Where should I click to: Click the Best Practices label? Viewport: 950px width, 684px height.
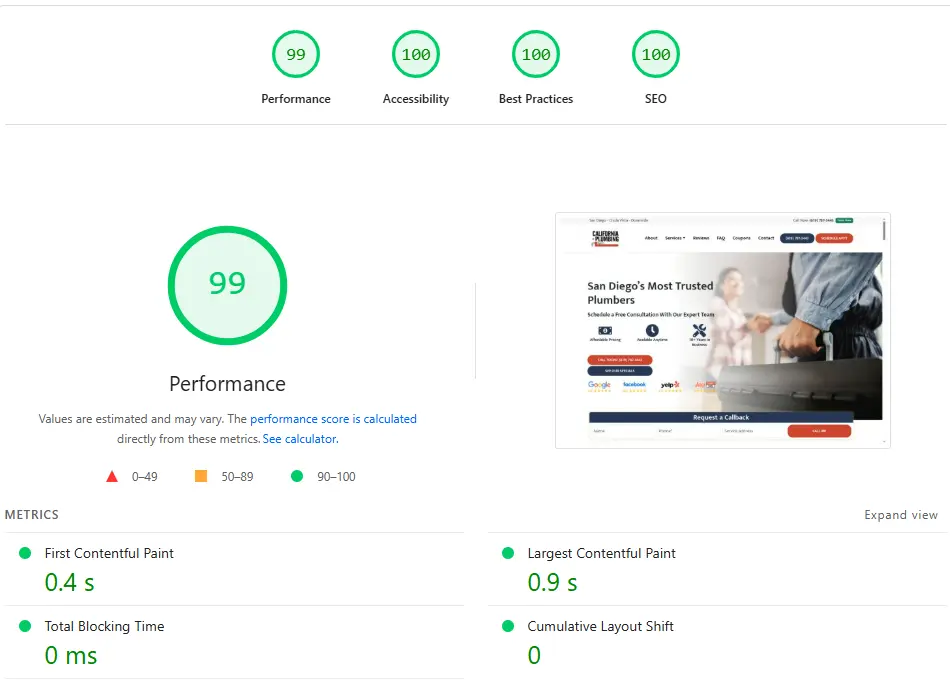click(x=536, y=99)
